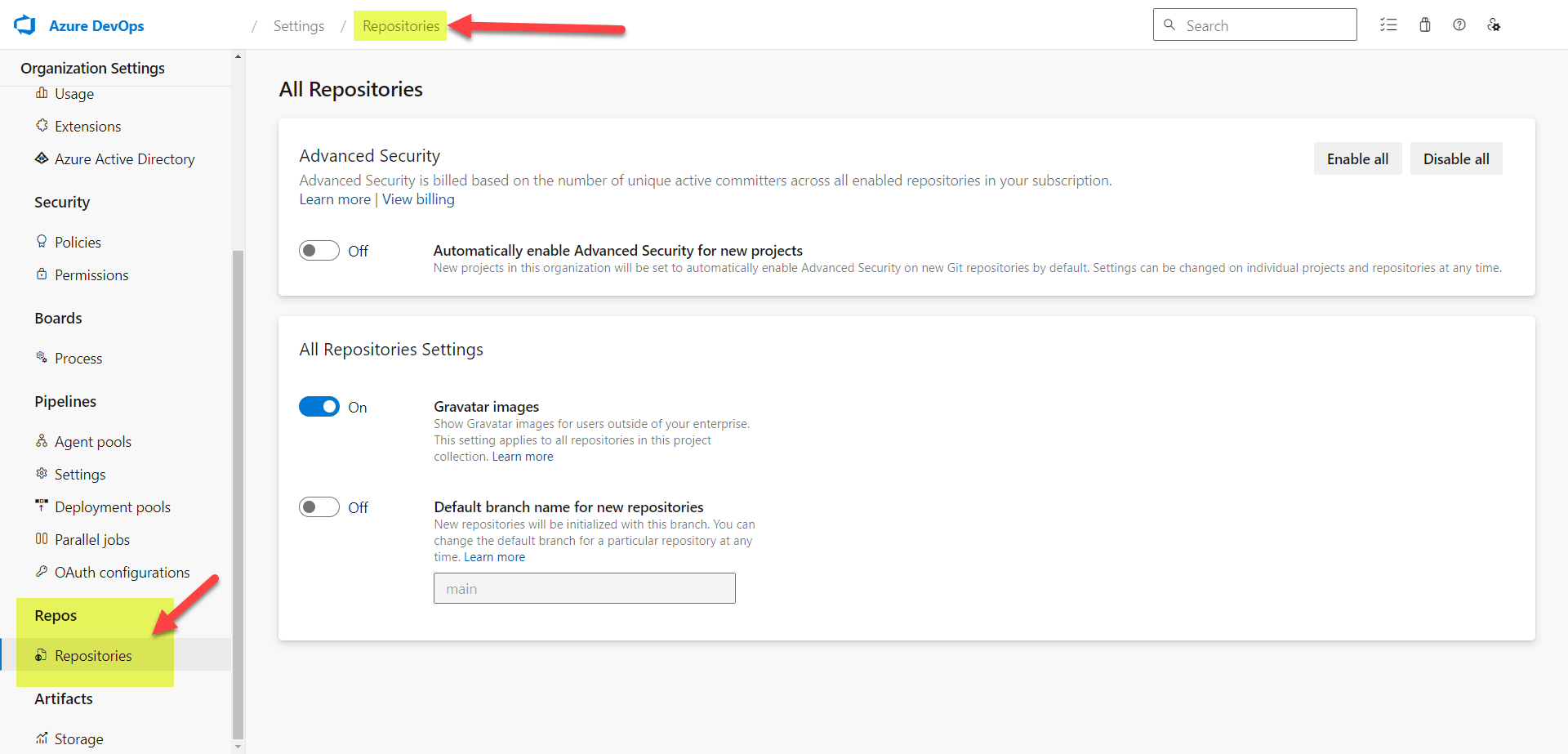Image resolution: width=1568 pixels, height=754 pixels.
Task: Click the Azure DevOps logo icon
Action: click(x=25, y=25)
